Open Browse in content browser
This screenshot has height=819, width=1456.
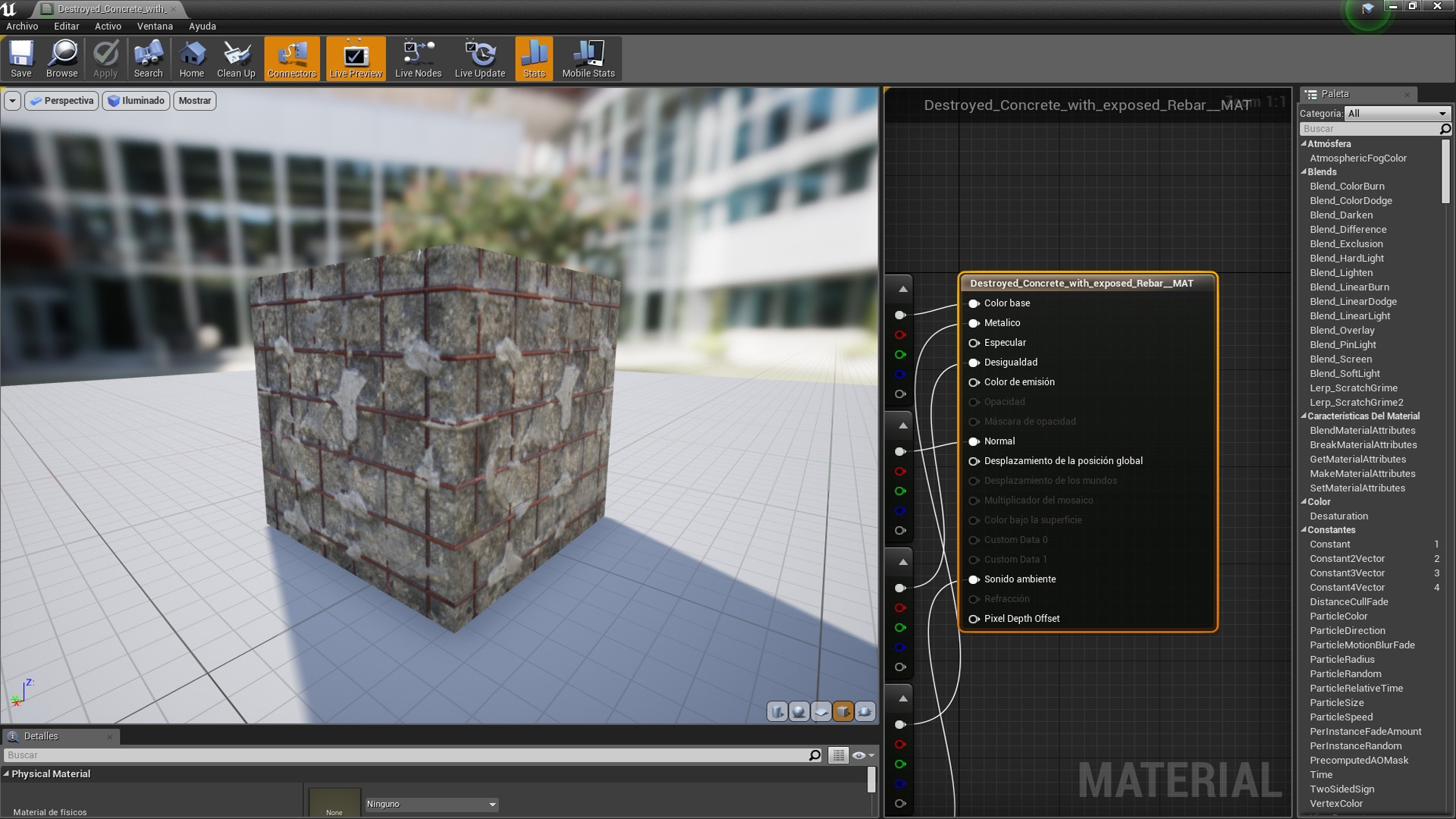[62, 59]
